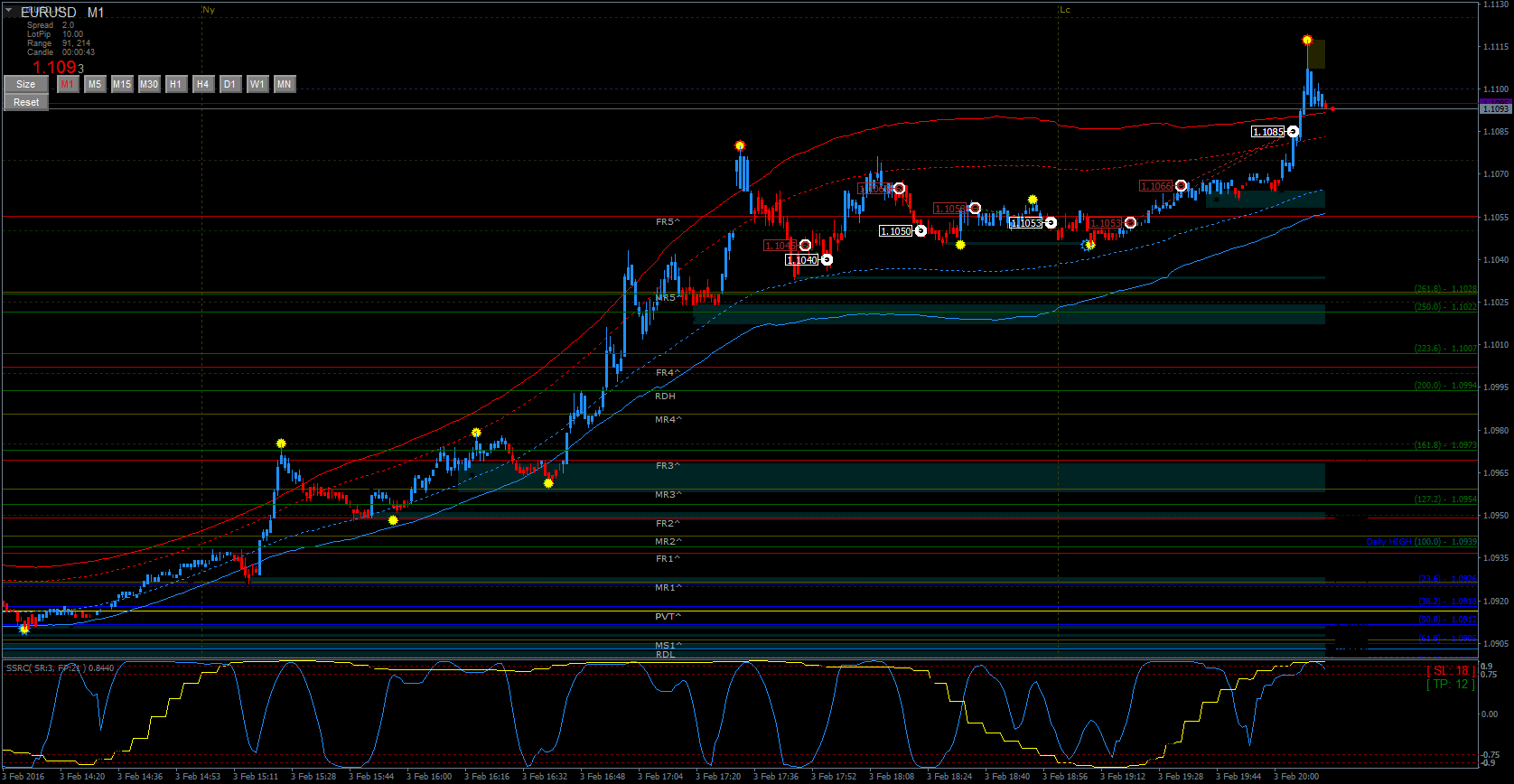The width and height of the screenshot is (1514, 784).
Task: Expand the dropdown arrow beside EURUSD title
Action: pyautogui.click(x=9, y=11)
